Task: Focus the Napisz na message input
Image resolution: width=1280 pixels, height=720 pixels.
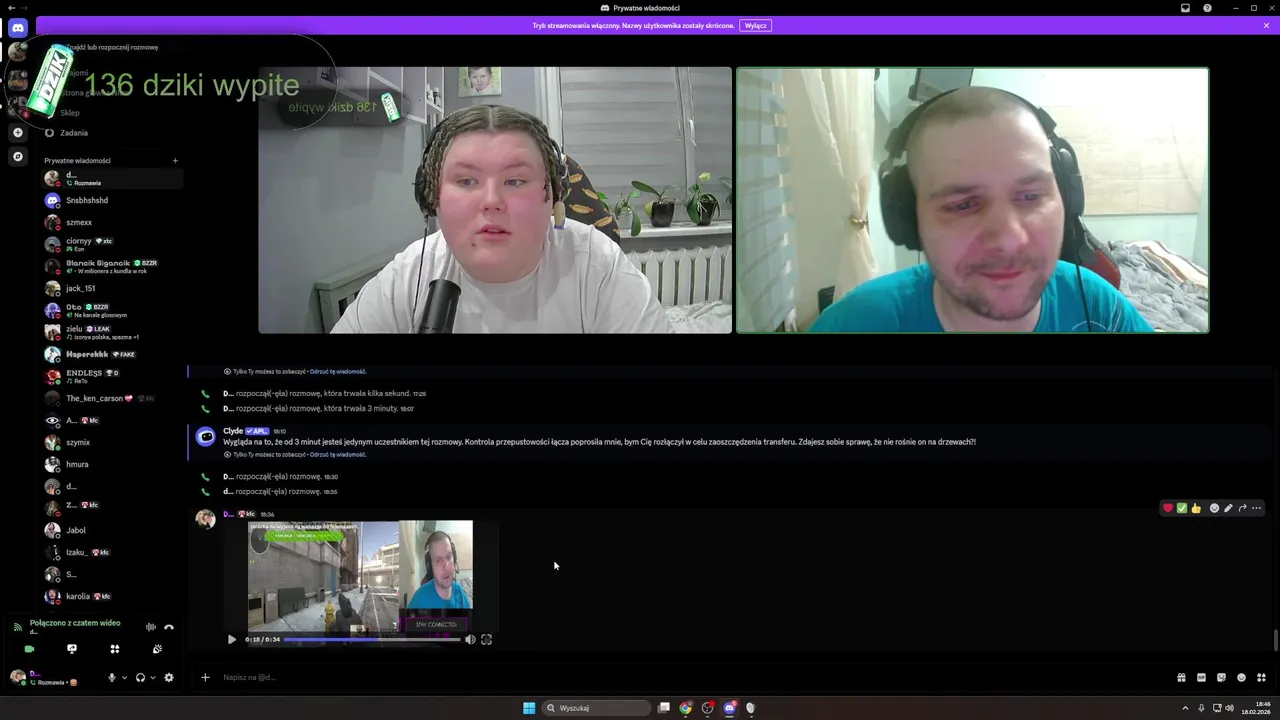Action: tap(690, 677)
